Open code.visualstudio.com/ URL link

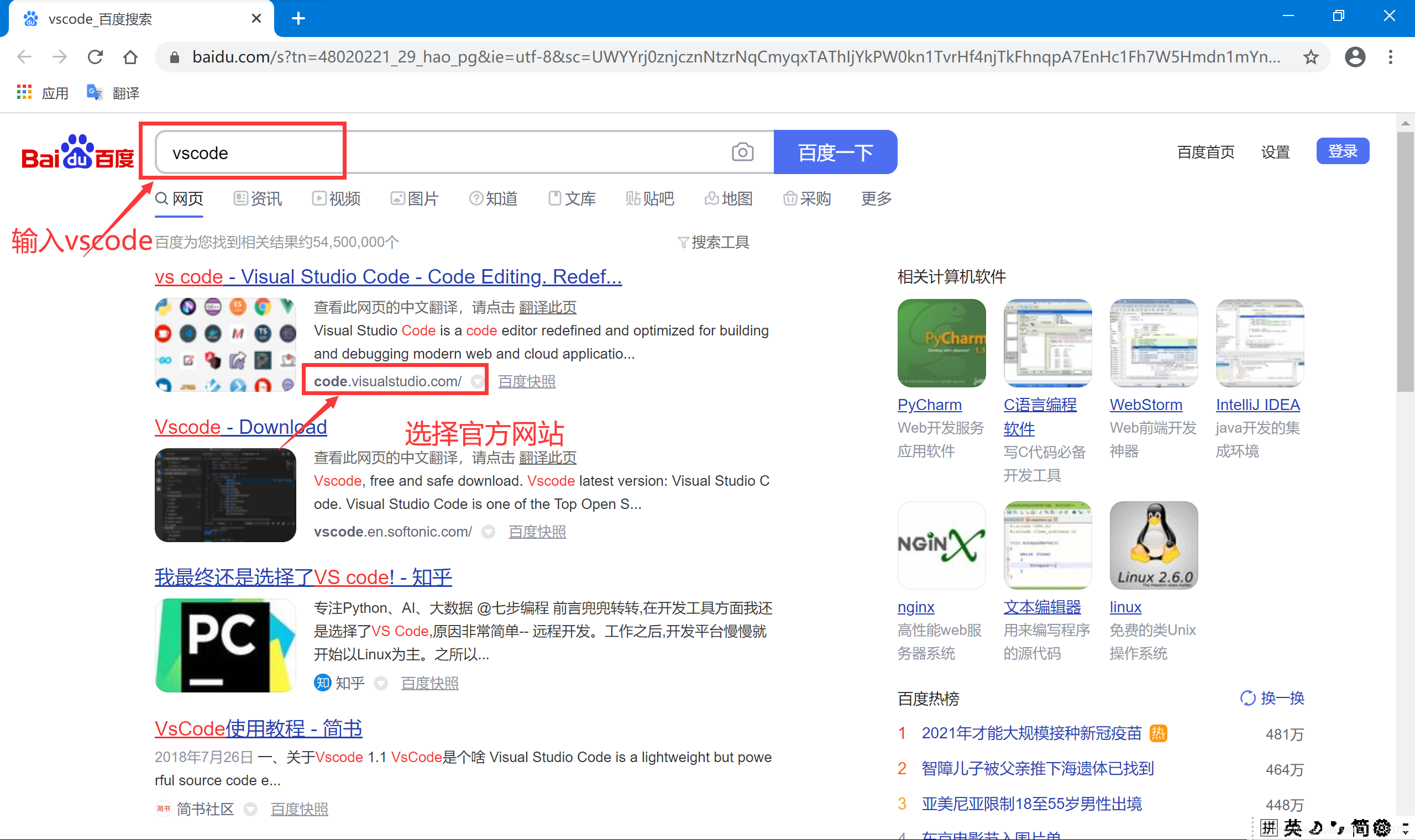[387, 381]
